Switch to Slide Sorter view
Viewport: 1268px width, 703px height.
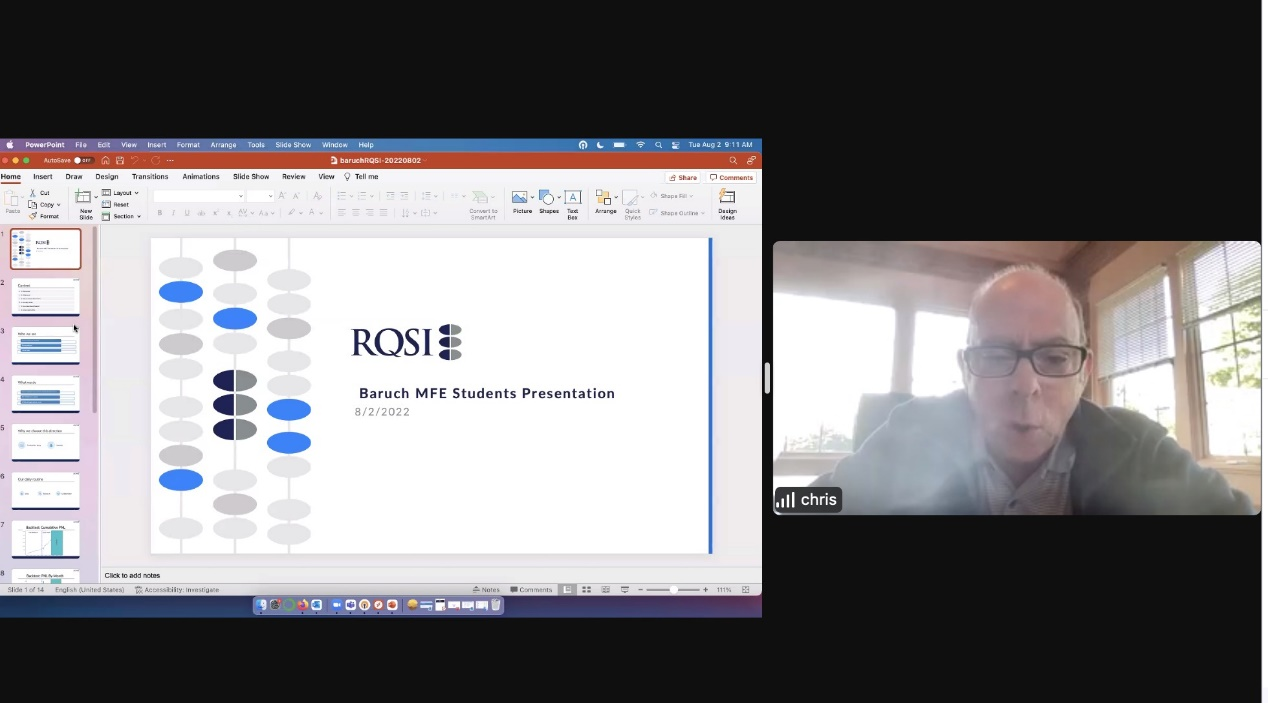pos(586,590)
